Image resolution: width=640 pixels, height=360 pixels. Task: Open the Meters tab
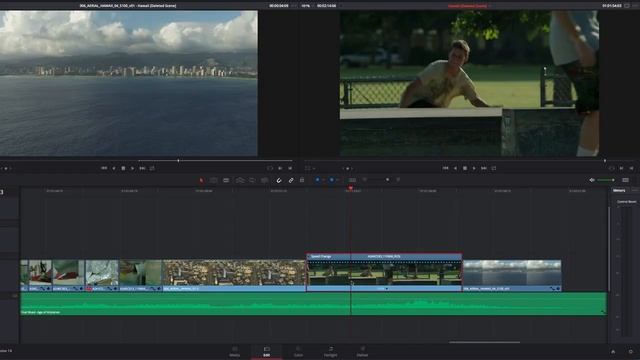coord(619,191)
